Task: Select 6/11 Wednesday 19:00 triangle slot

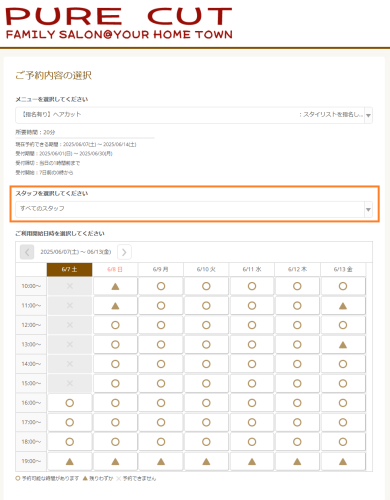Action: (x=252, y=461)
